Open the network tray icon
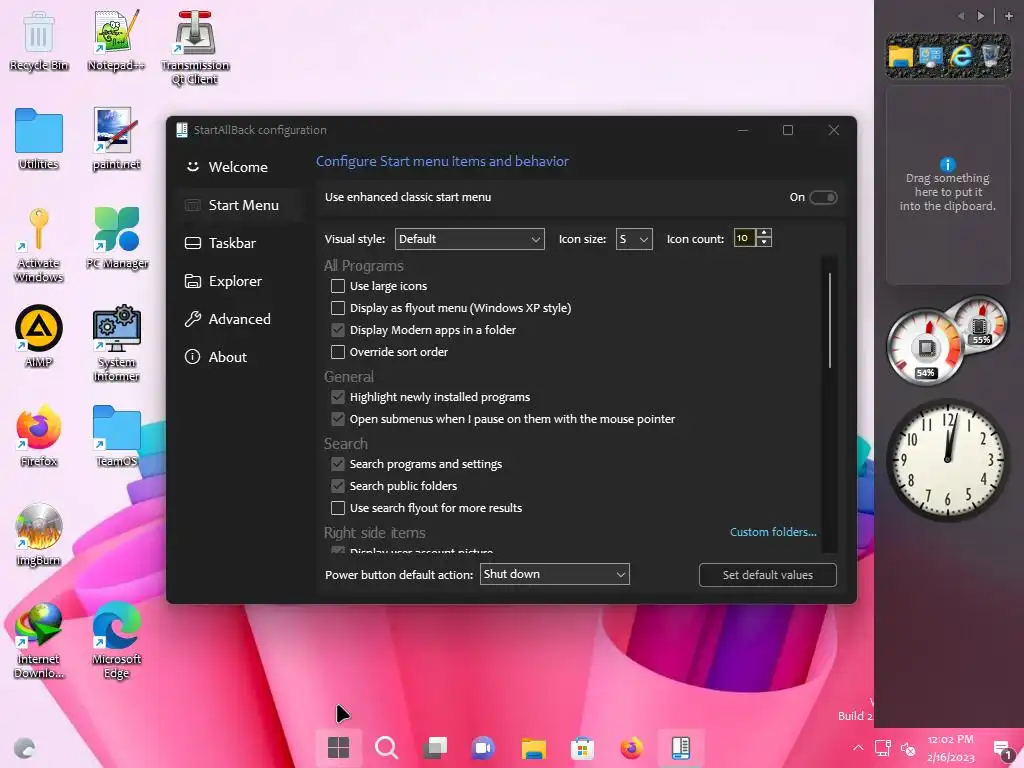Viewport: 1024px width, 768px height. (883, 748)
